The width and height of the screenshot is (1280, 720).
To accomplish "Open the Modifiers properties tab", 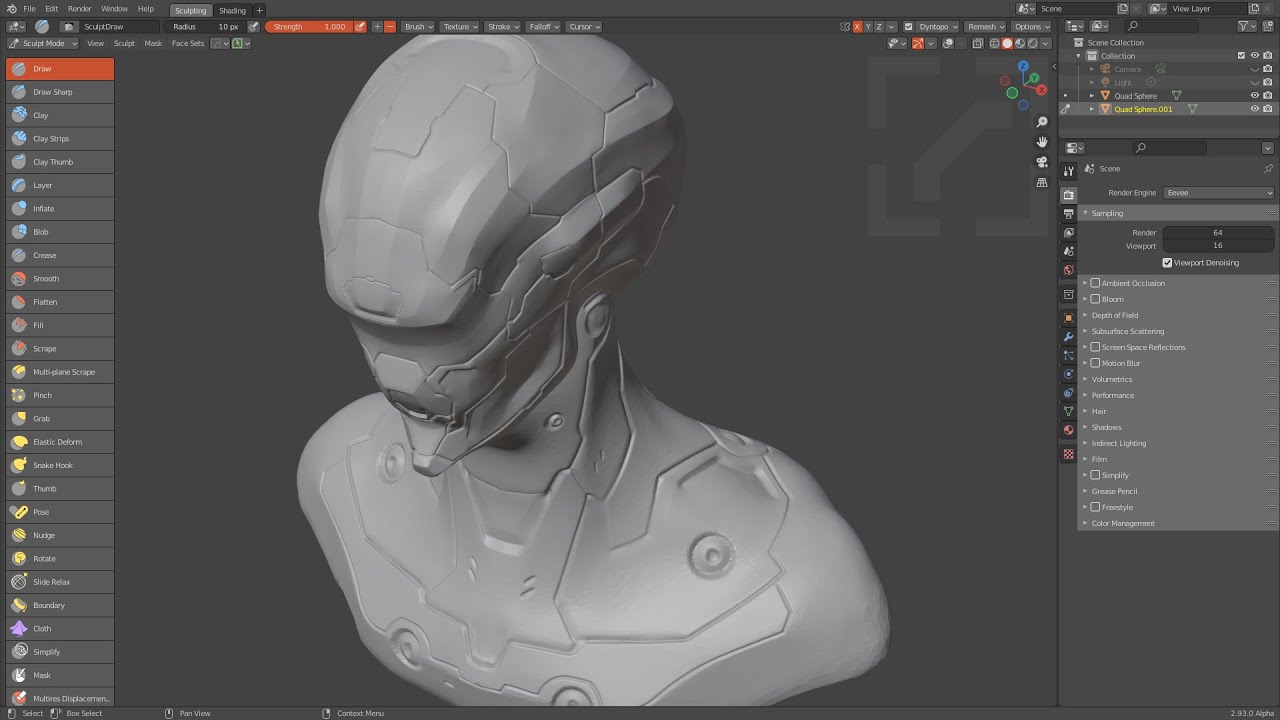I will point(1069,337).
